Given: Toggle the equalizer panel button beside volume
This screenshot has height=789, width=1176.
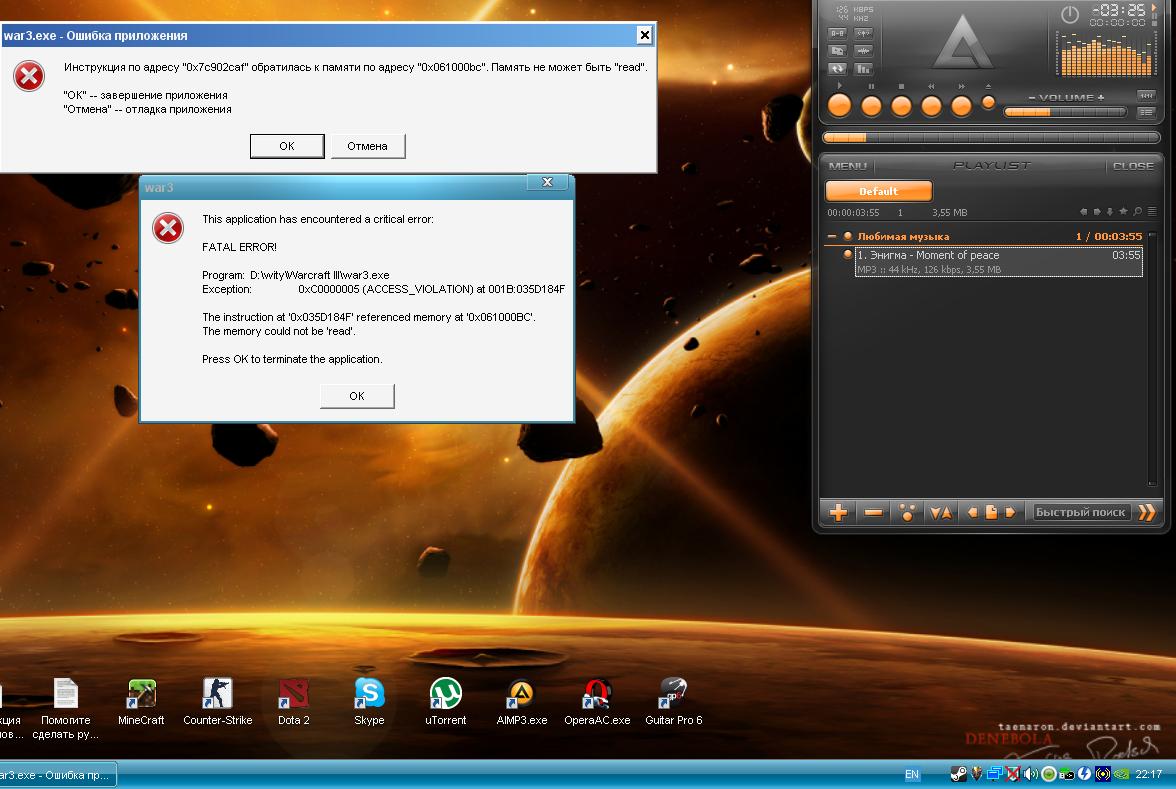Looking at the screenshot, I should coord(1145,95).
